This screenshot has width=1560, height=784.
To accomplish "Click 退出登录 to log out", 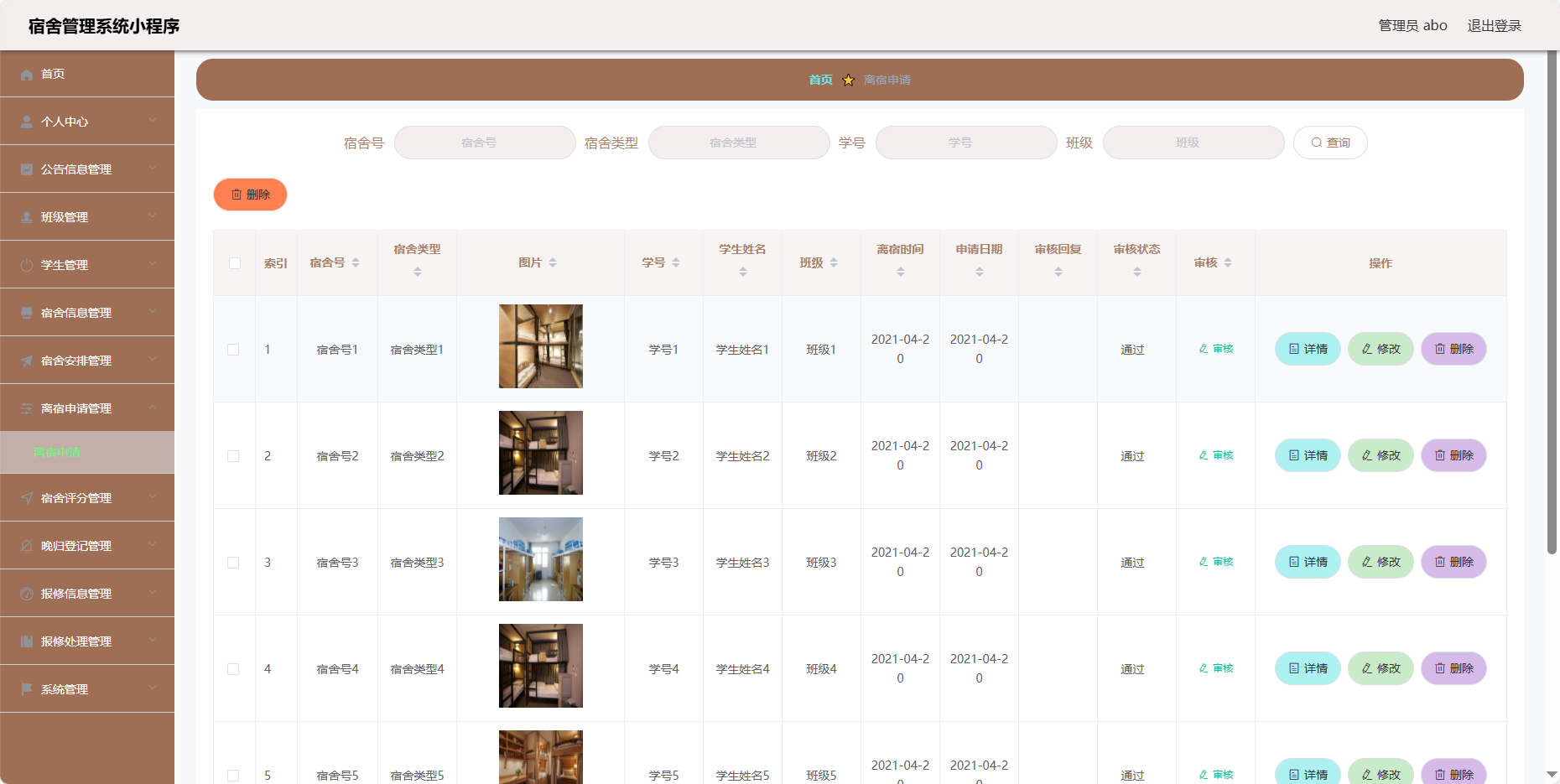I will (1494, 26).
